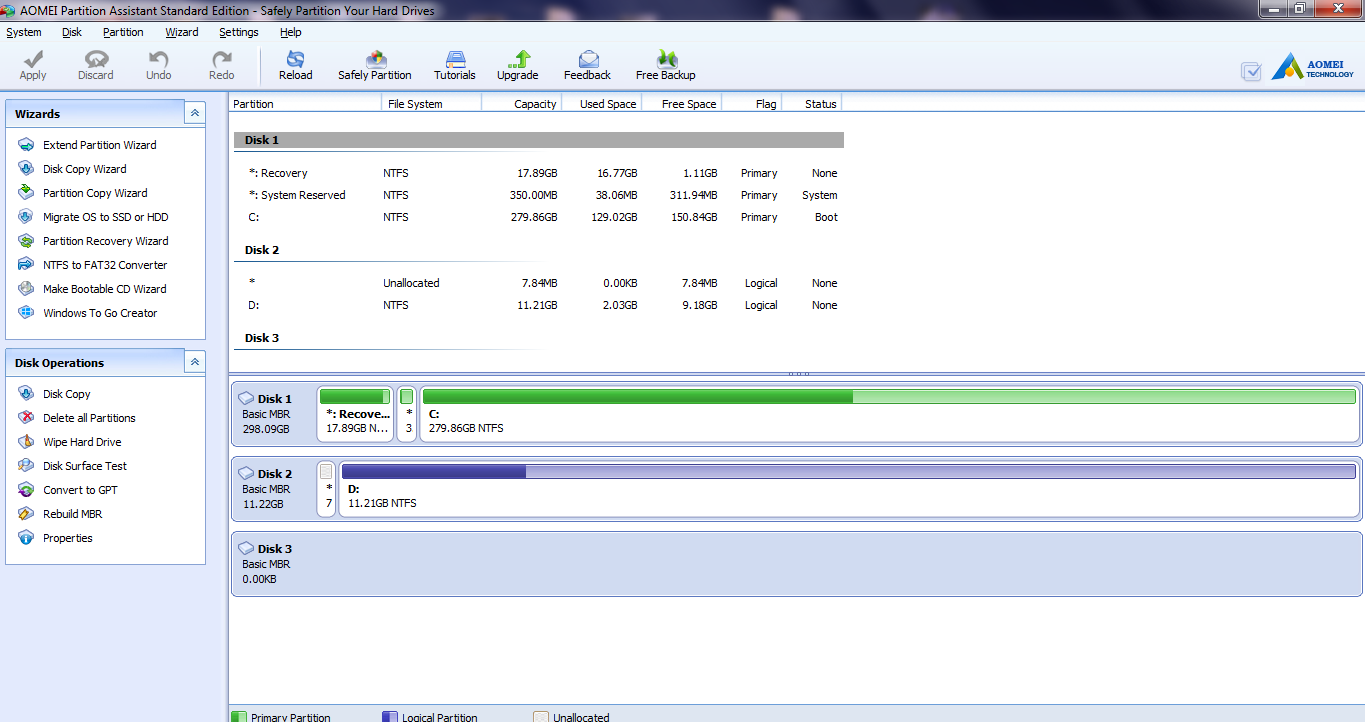This screenshot has width=1370, height=722.
Task: Click the Partition Copy Wizard icon
Action: pyautogui.click(x=26, y=193)
